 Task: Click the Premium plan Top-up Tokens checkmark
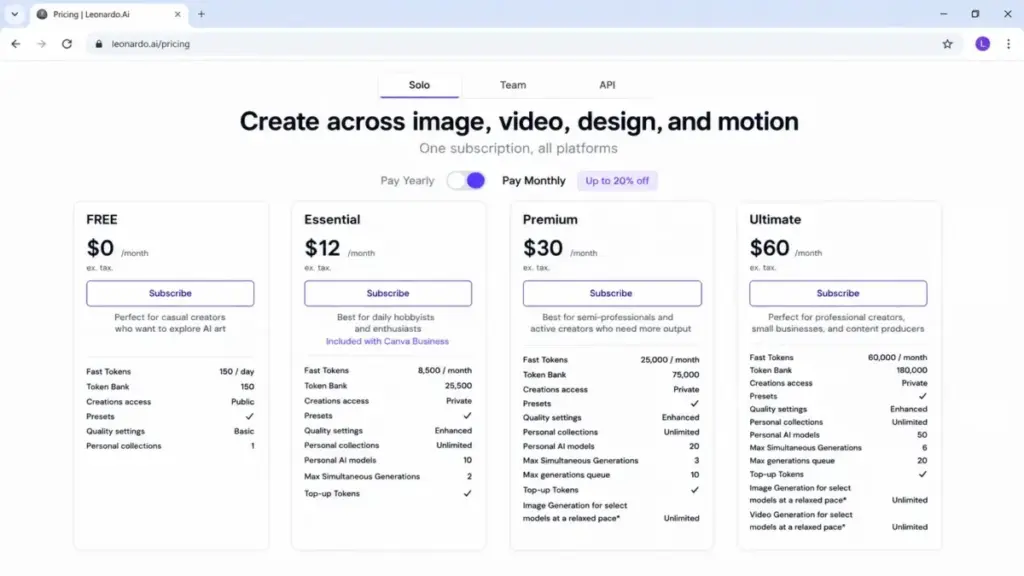coord(694,490)
